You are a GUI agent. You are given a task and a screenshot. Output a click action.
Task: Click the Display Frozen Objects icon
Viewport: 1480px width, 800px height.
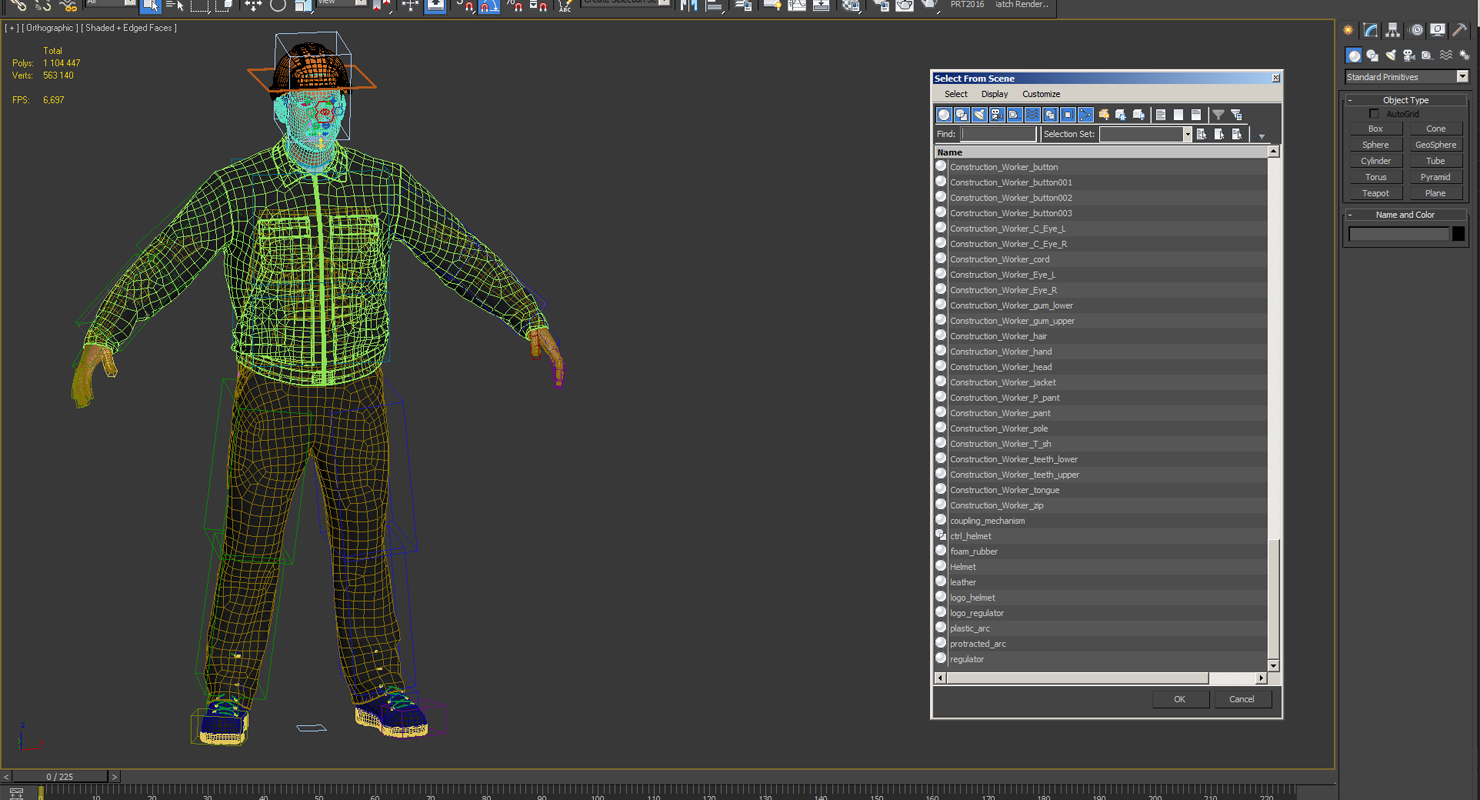[1121, 115]
